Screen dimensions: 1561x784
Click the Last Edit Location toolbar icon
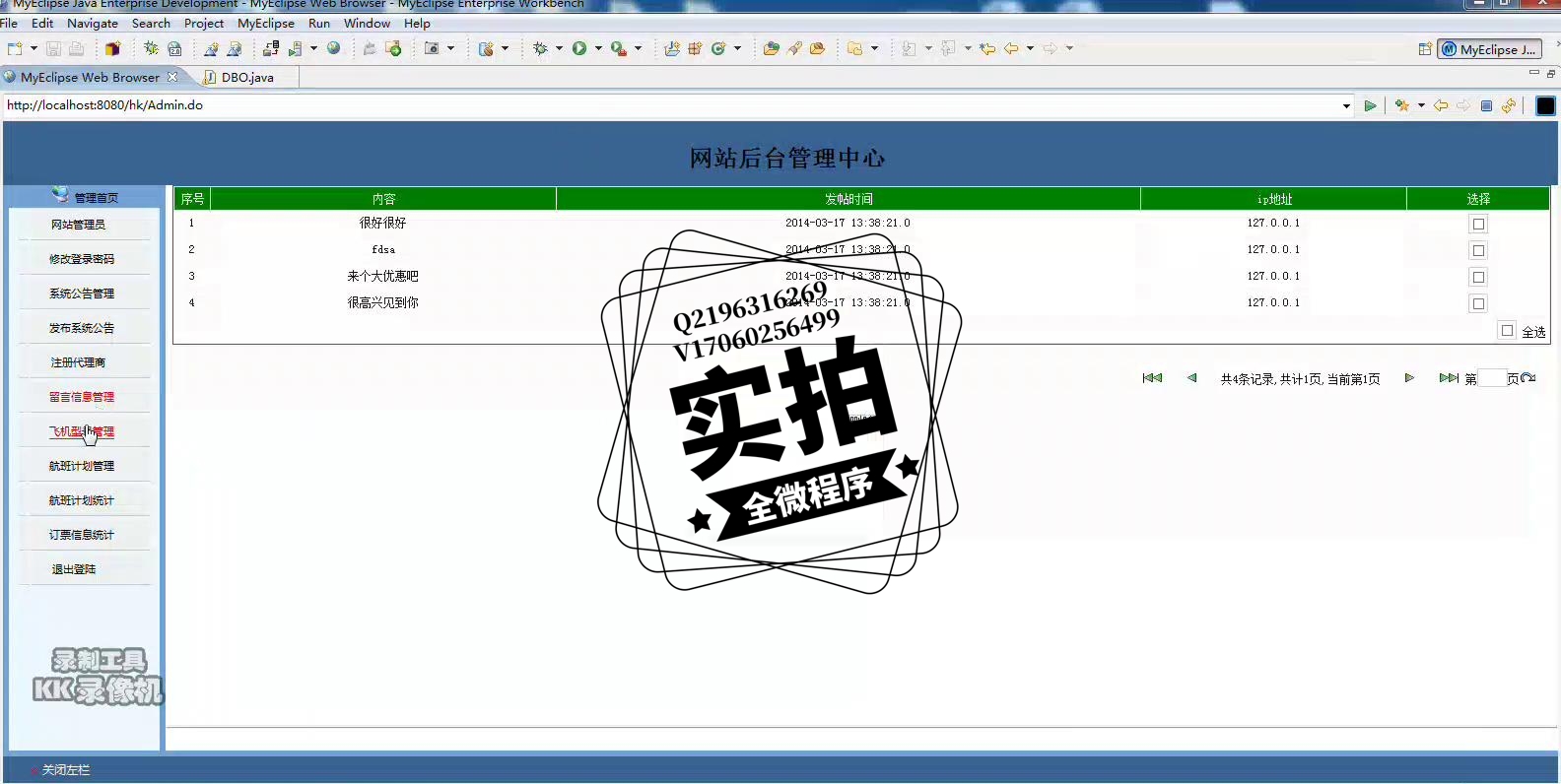(987, 48)
